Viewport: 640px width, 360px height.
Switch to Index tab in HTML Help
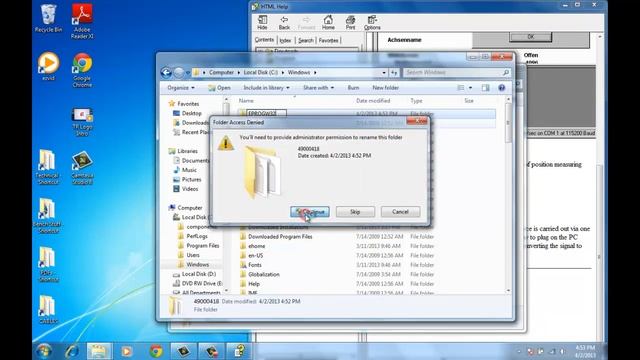tap(285, 40)
